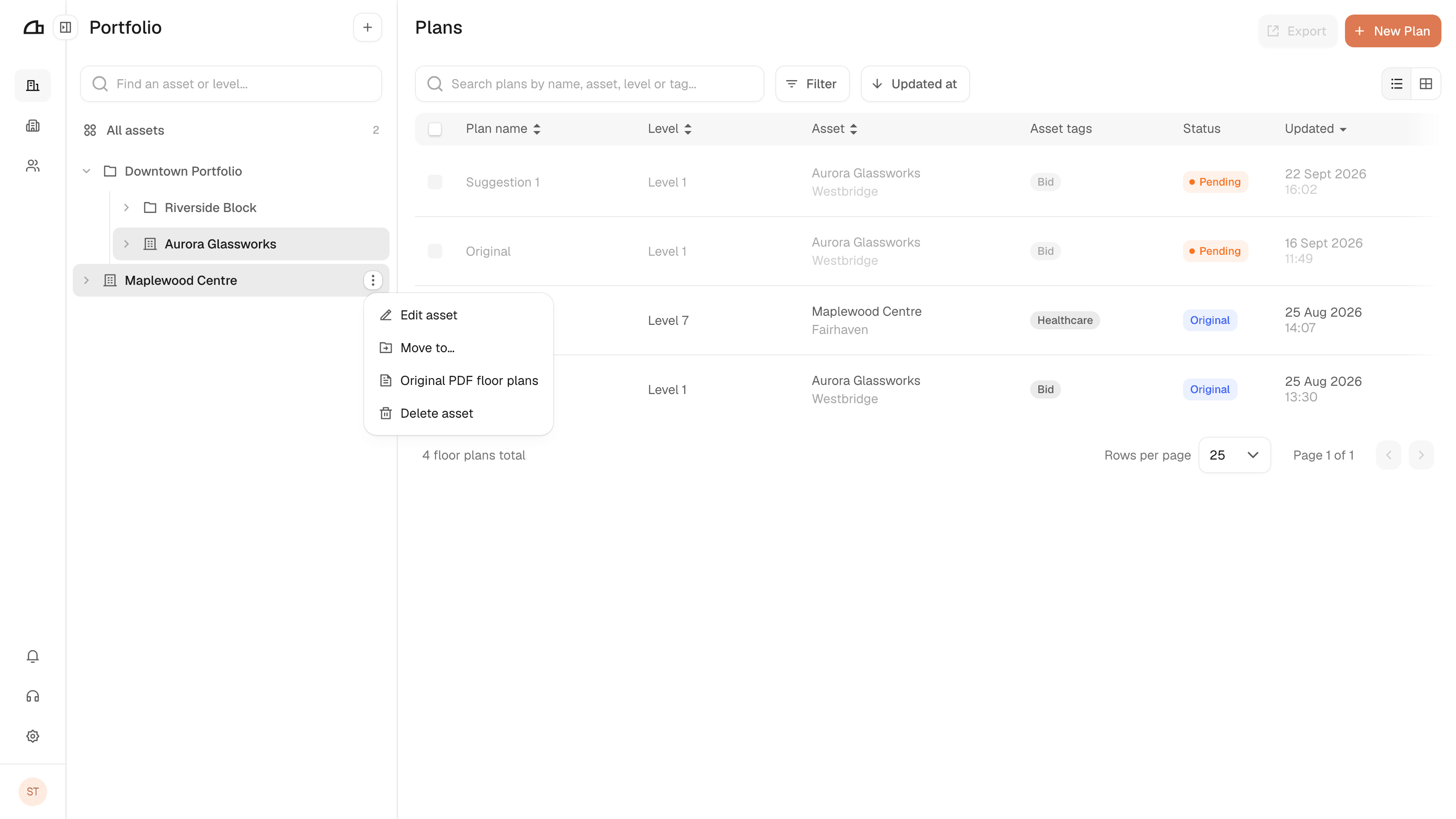Click Pending status in Suggestion 1 row

click(1215, 182)
